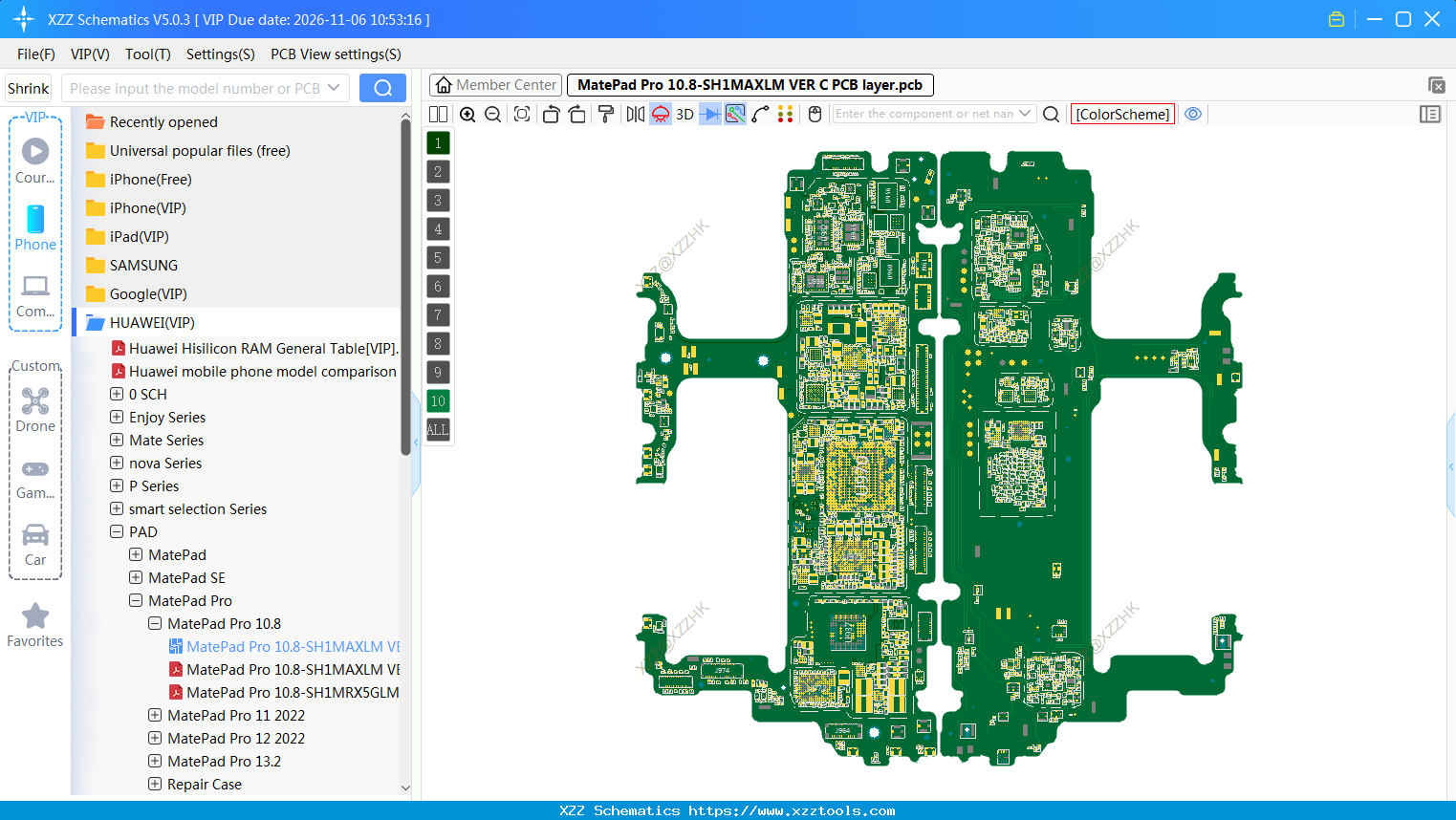The height and width of the screenshot is (820, 1456).
Task: Select PCB layer 10 swatch
Action: click(438, 401)
